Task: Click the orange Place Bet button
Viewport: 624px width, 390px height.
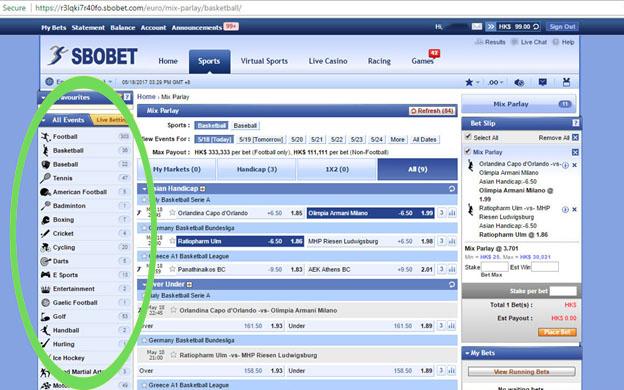Action: [557, 332]
